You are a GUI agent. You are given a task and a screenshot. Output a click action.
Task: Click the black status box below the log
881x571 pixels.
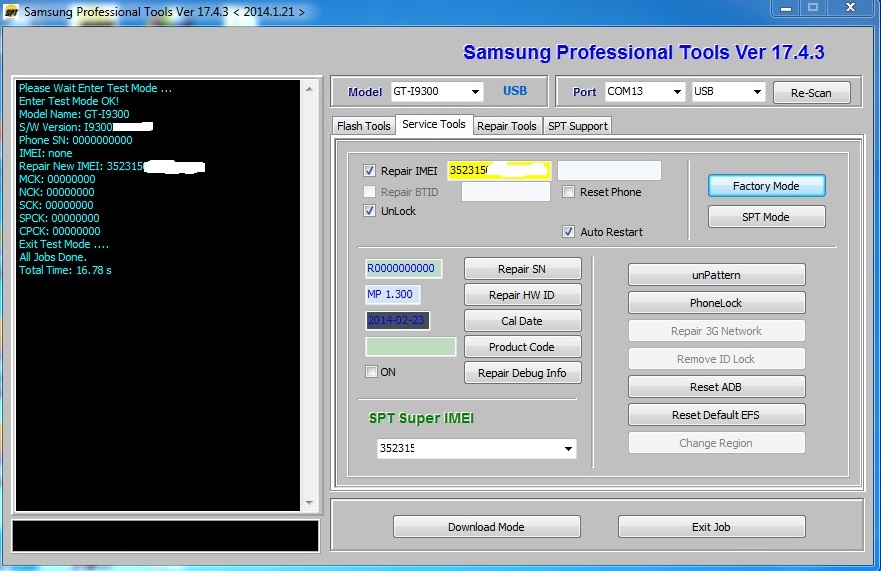(x=166, y=536)
